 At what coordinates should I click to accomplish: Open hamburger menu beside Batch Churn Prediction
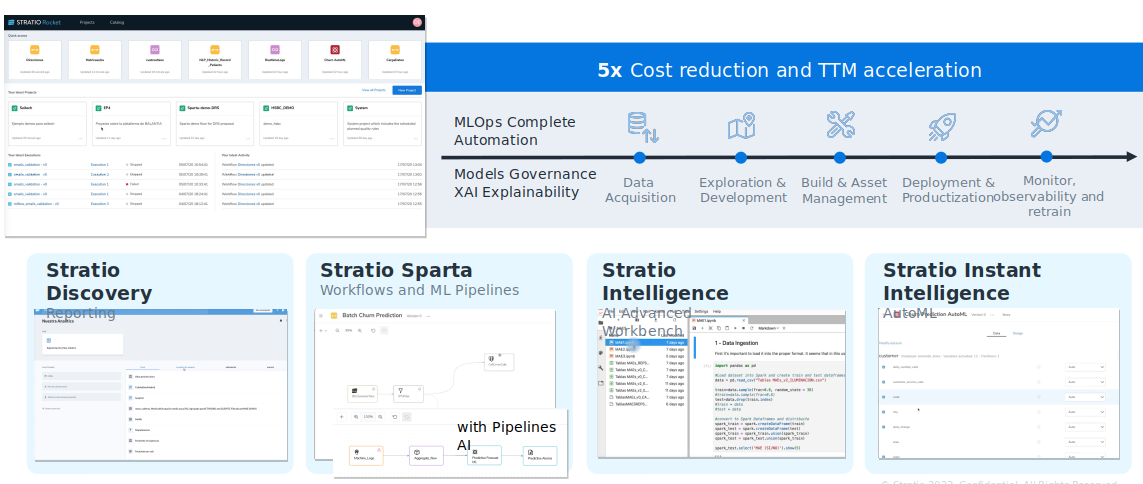coord(321,316)
